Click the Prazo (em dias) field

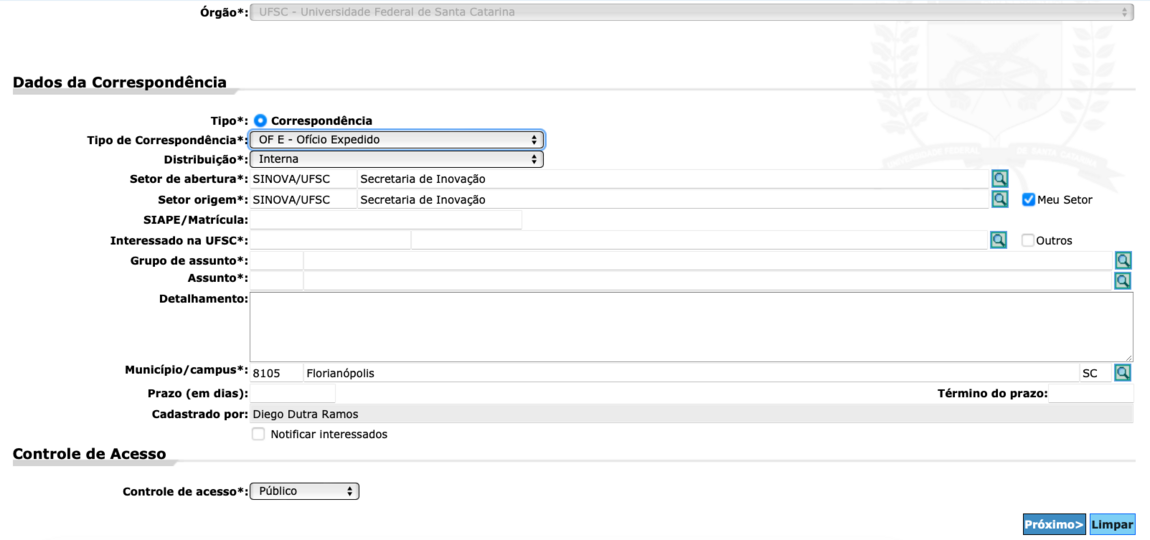pyautogui.click(x=292, y=394)
